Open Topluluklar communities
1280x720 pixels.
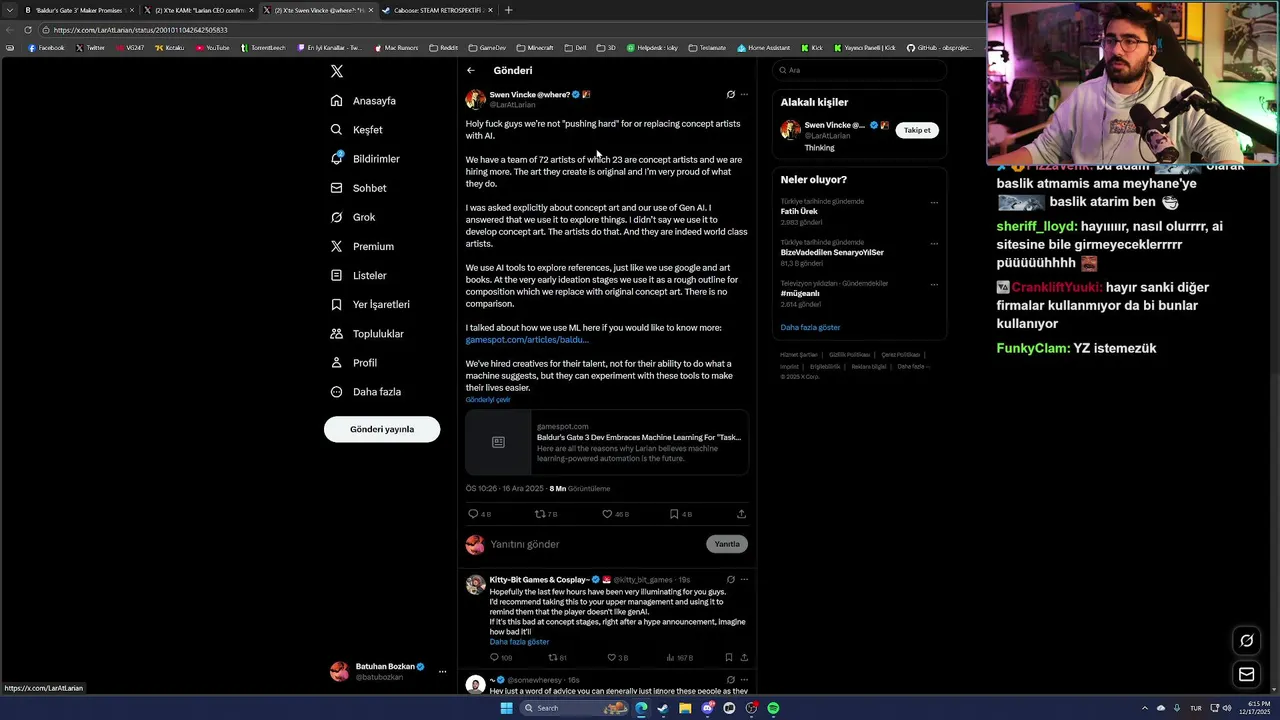(x=367, y=334)
